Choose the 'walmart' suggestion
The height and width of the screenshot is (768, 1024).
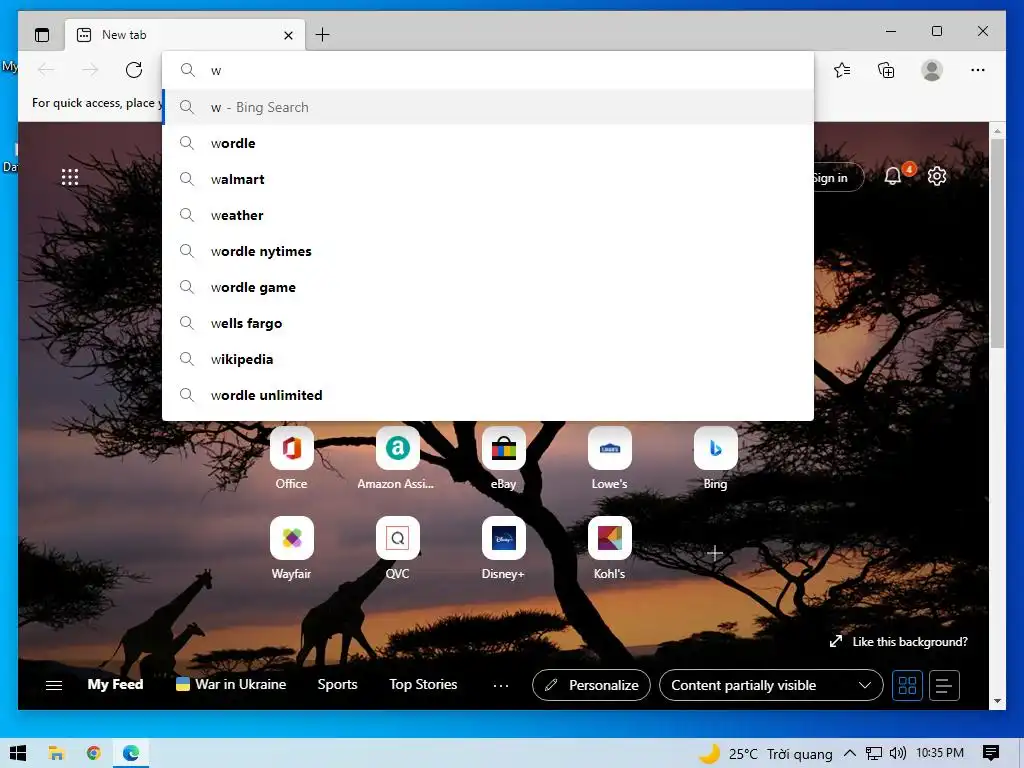pos(488,179)
